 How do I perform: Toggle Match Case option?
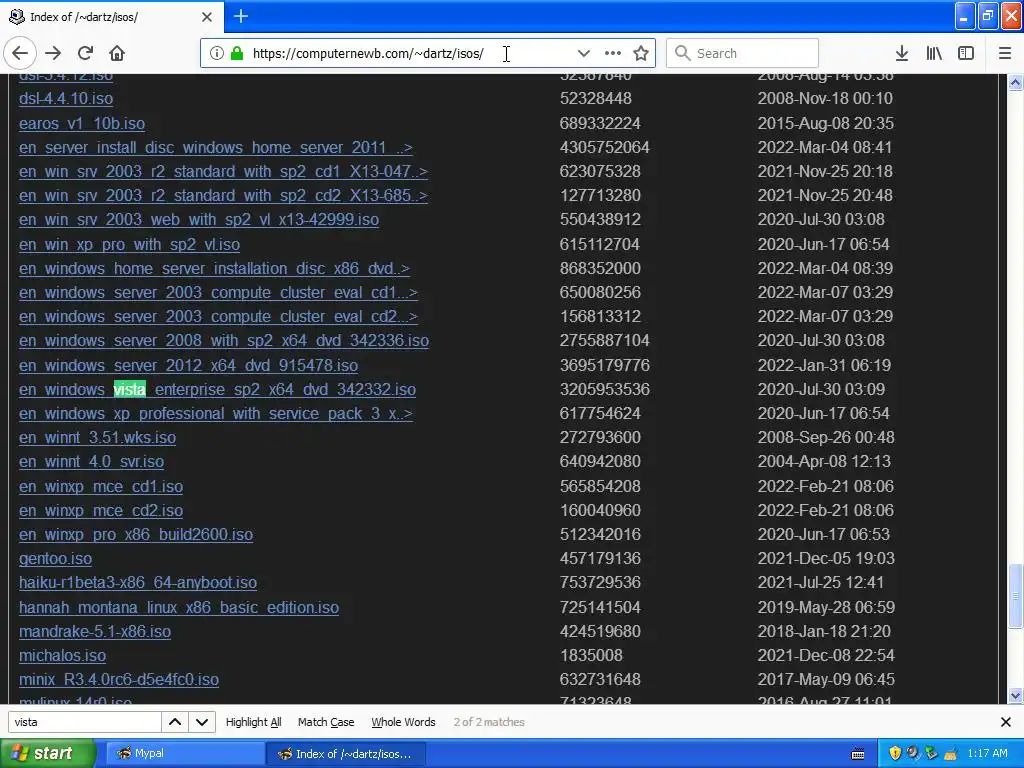[x=326, y=722]
